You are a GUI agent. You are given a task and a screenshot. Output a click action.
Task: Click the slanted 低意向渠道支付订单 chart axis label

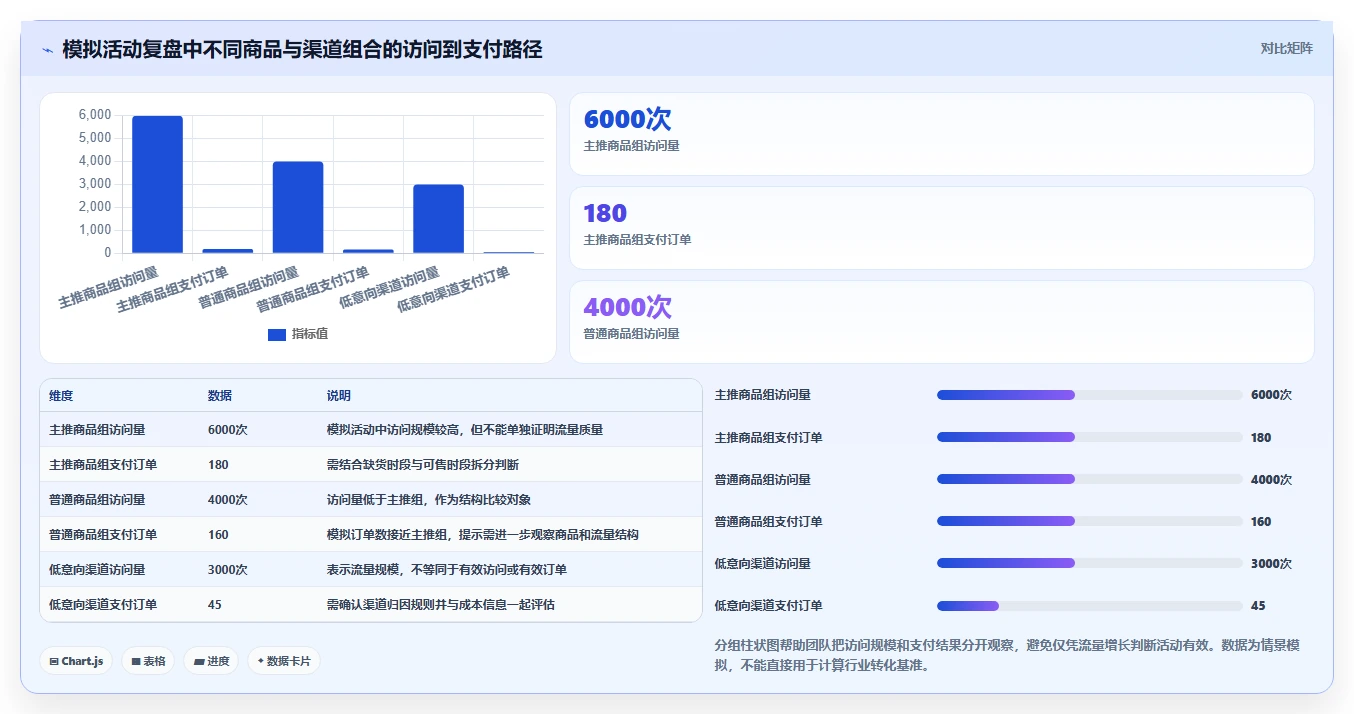point(455,289)
